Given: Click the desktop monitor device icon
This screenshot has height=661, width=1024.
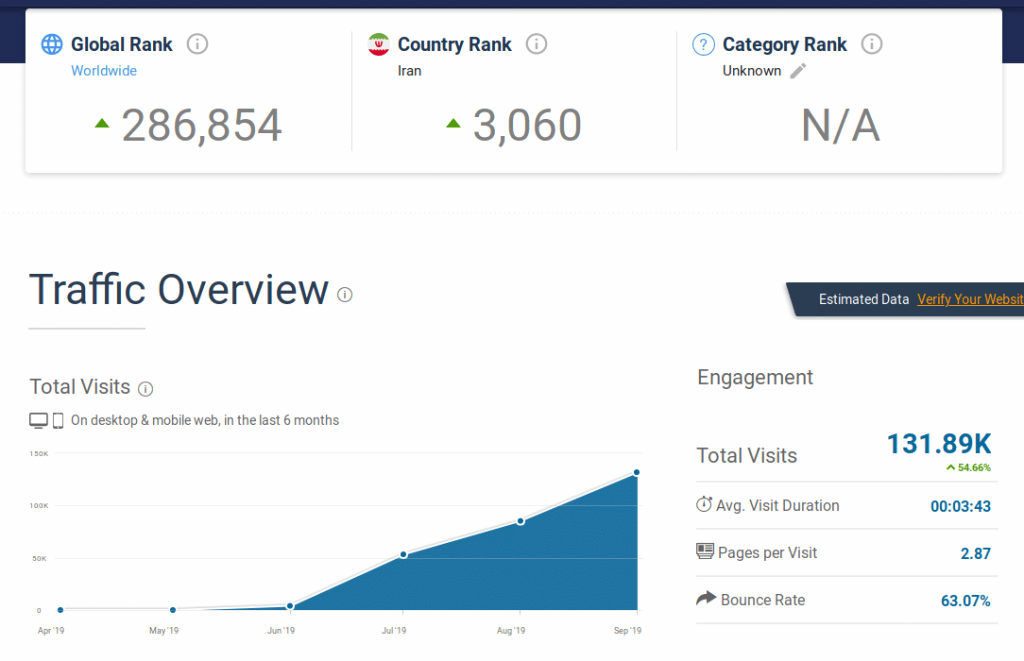Looking at the screenshot, I should point(38,420).
